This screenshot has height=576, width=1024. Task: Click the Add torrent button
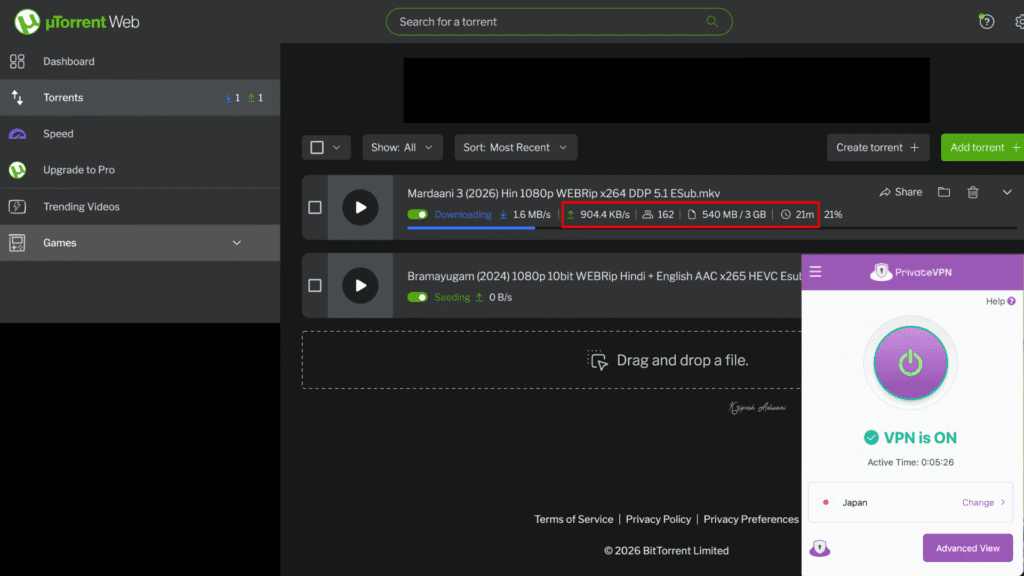[982, 148]
